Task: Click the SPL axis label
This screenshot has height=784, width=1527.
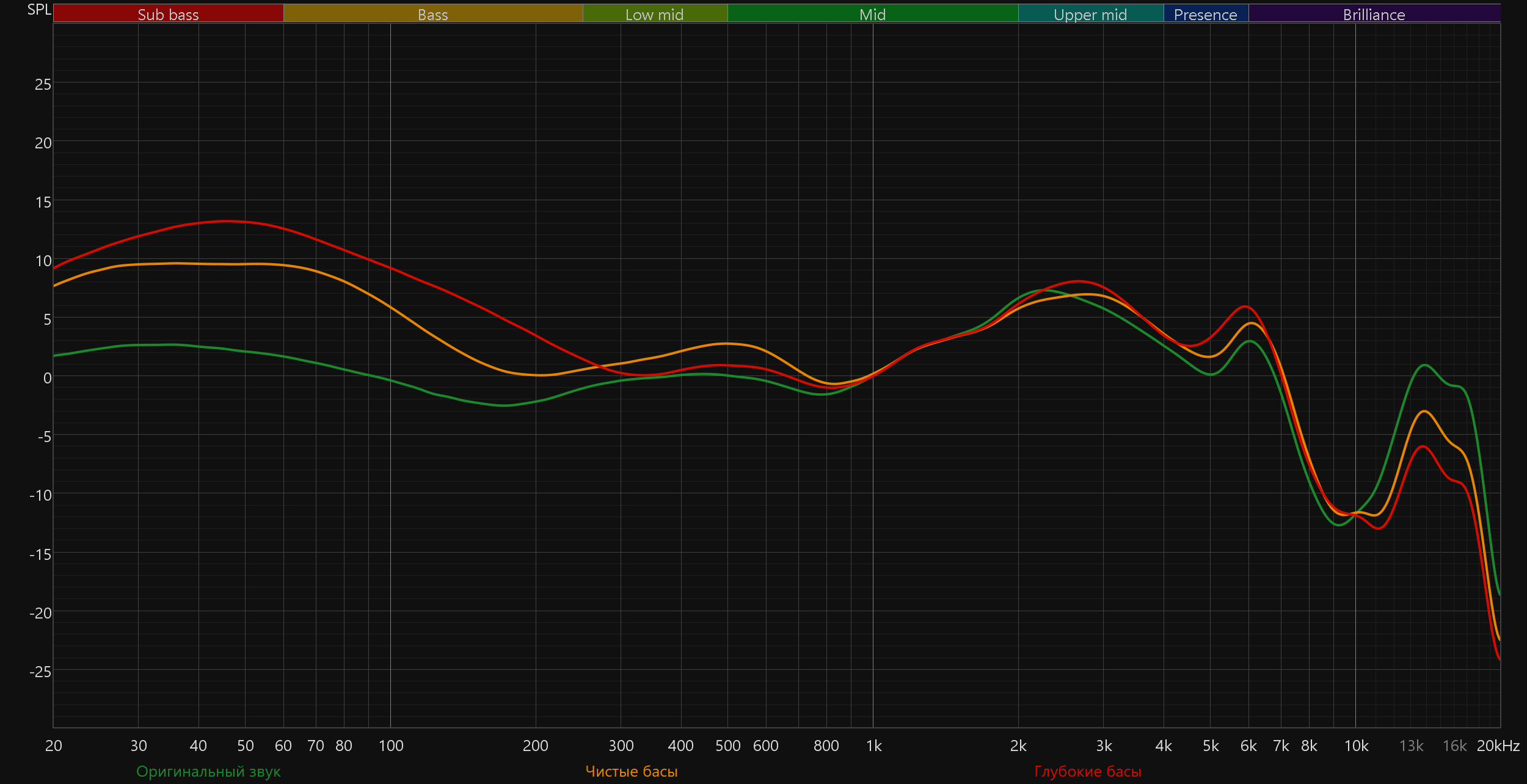Action: click(39, 10)
